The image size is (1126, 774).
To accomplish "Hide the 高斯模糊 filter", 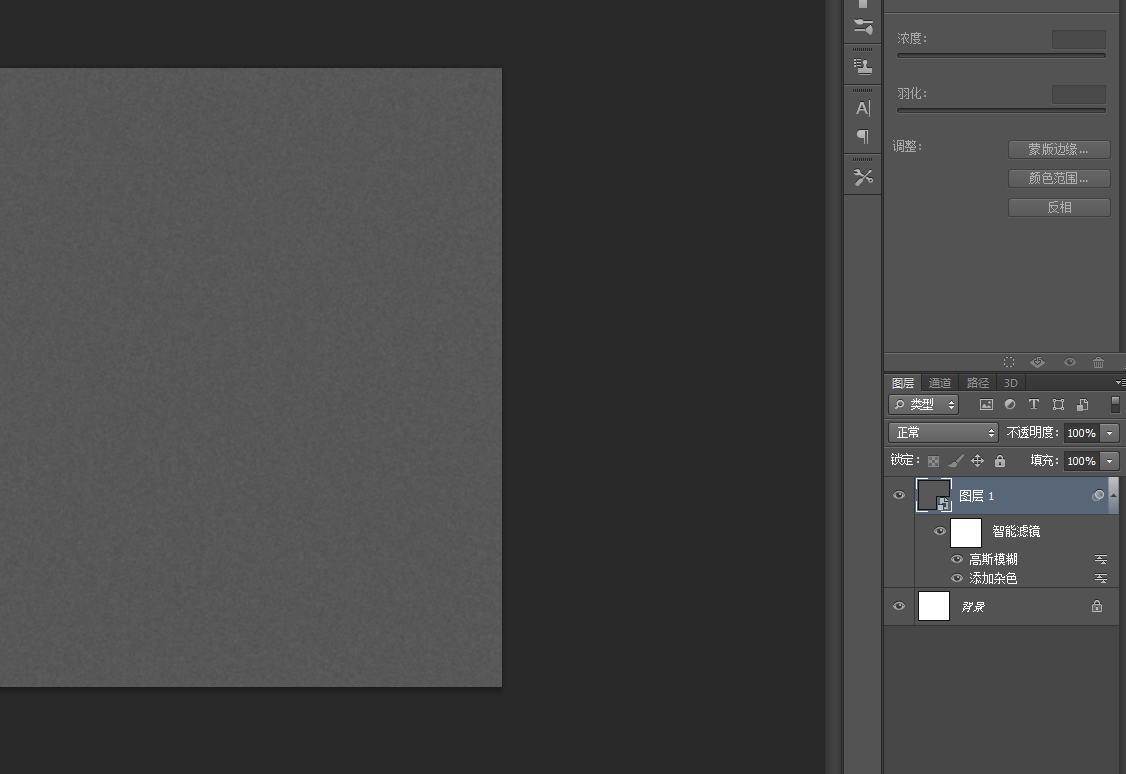I will tap(957, 559).
